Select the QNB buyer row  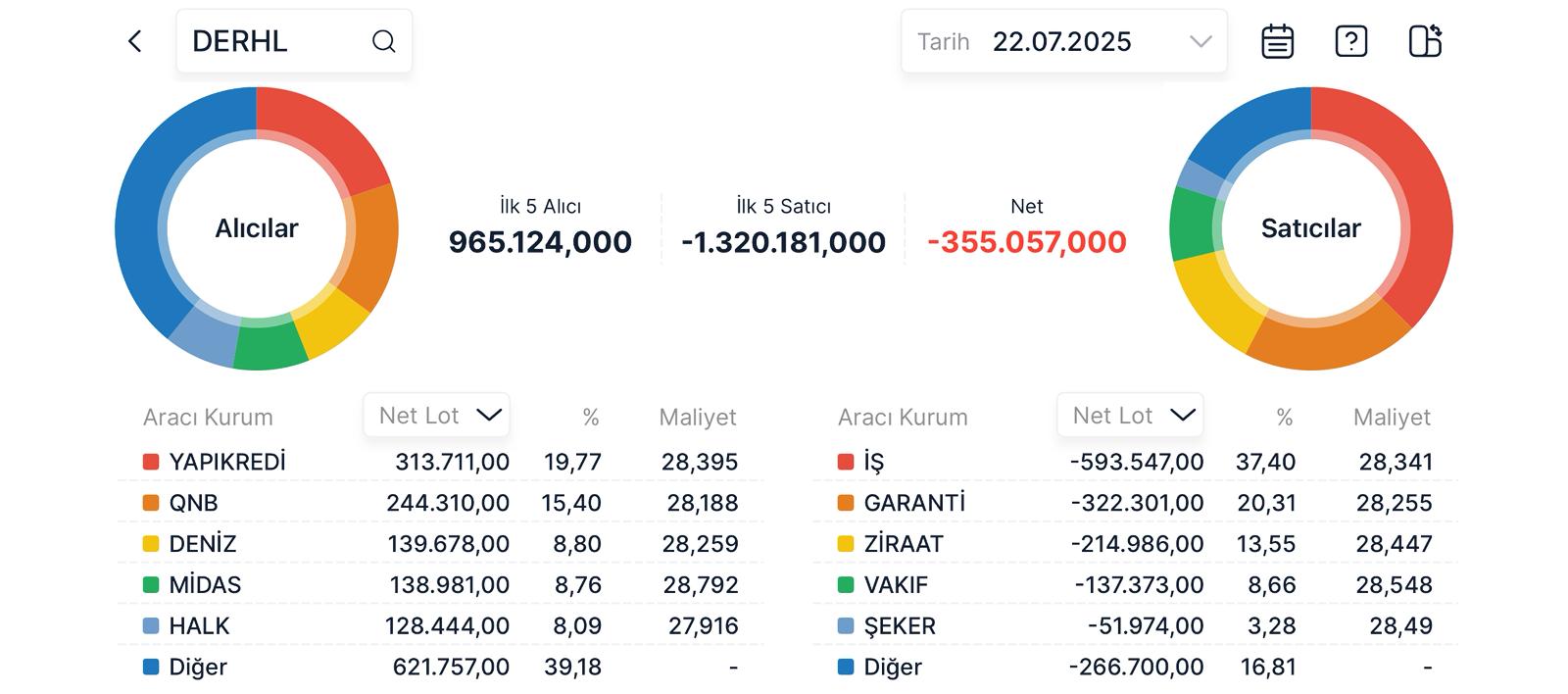441,503
